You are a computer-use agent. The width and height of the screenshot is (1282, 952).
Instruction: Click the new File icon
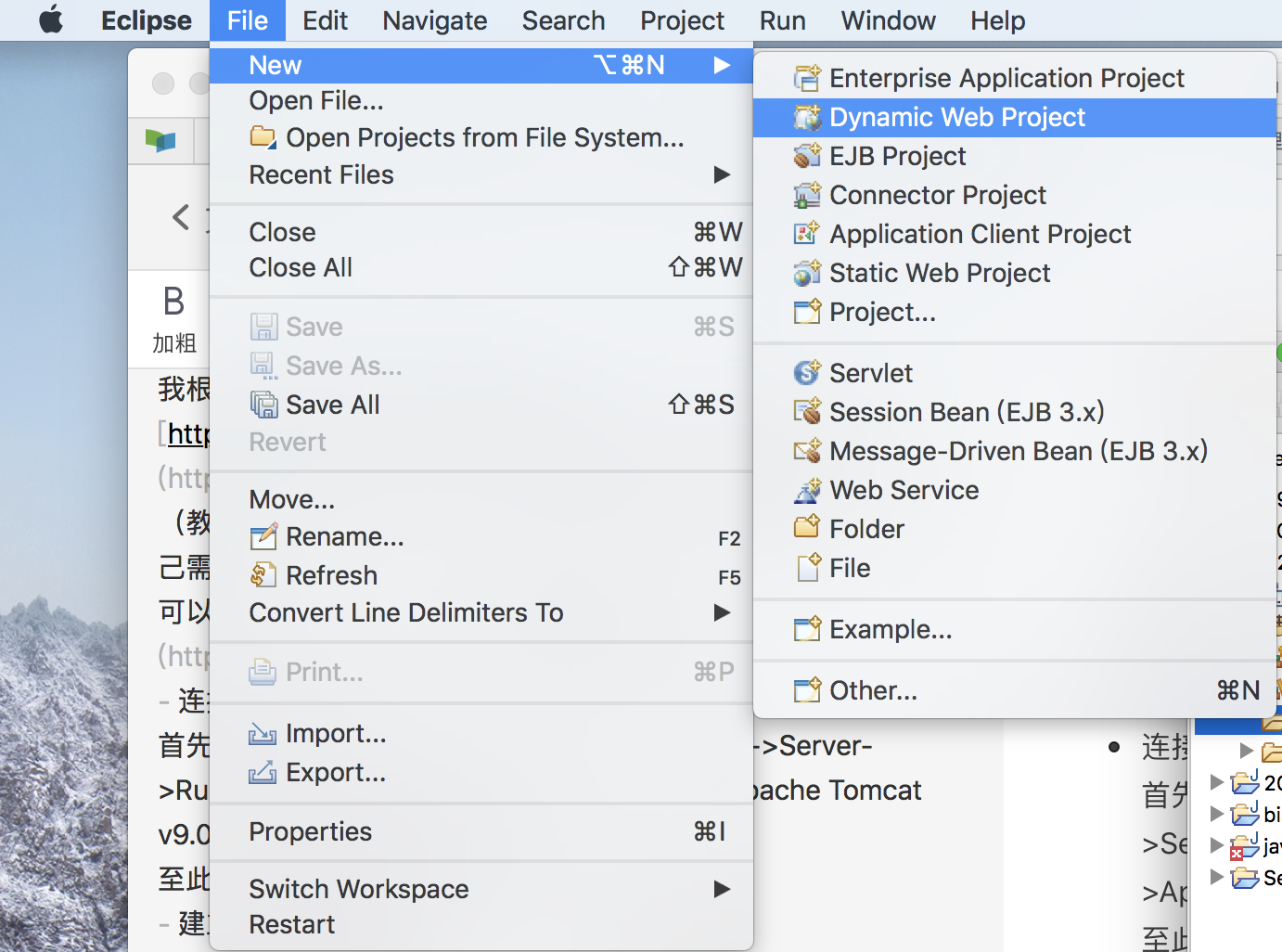(x=809, y=567)
